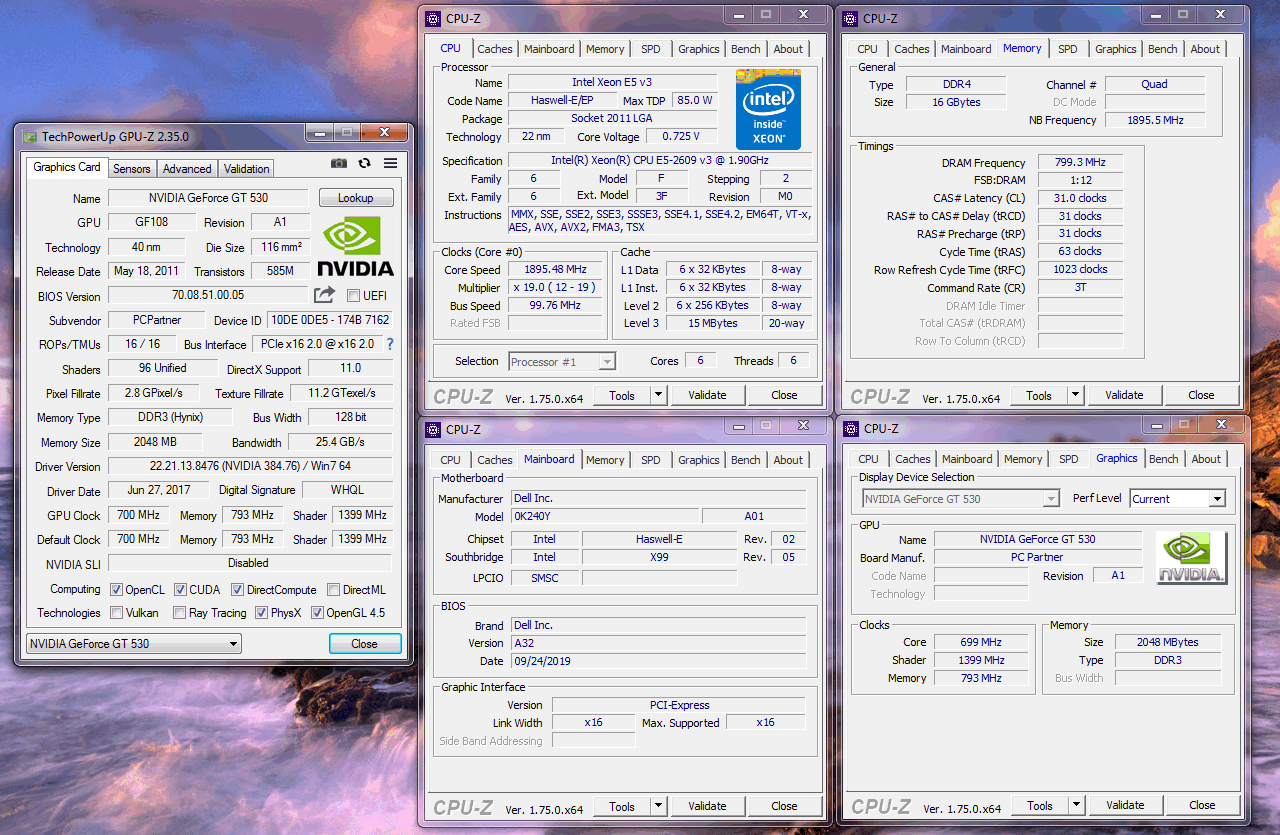Click title bar icon of CPU-Z Memory window
Screen dimensions: 1280x835
pos(850,18)
